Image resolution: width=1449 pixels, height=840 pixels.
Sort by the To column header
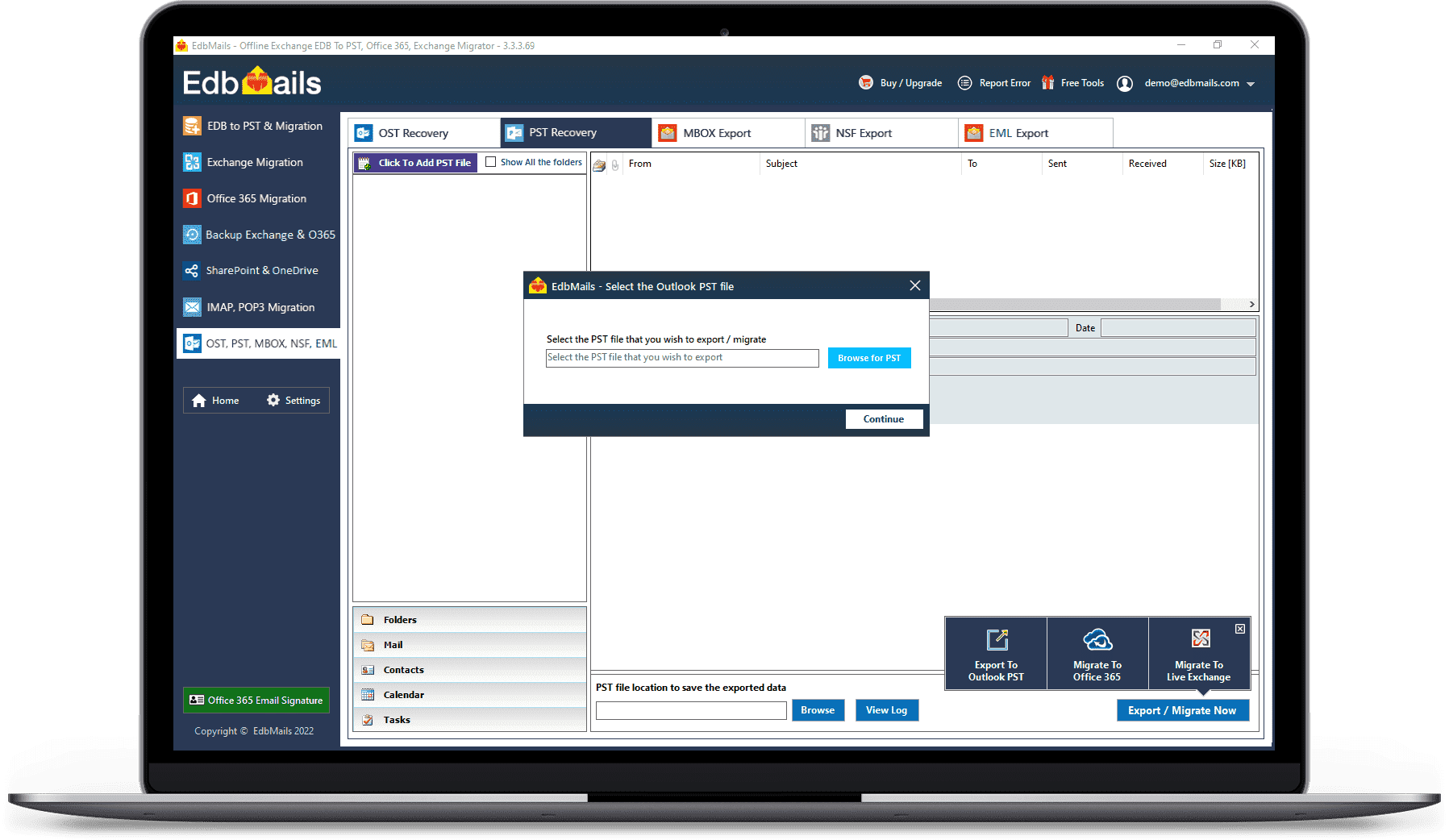[x=1002, y=164]
